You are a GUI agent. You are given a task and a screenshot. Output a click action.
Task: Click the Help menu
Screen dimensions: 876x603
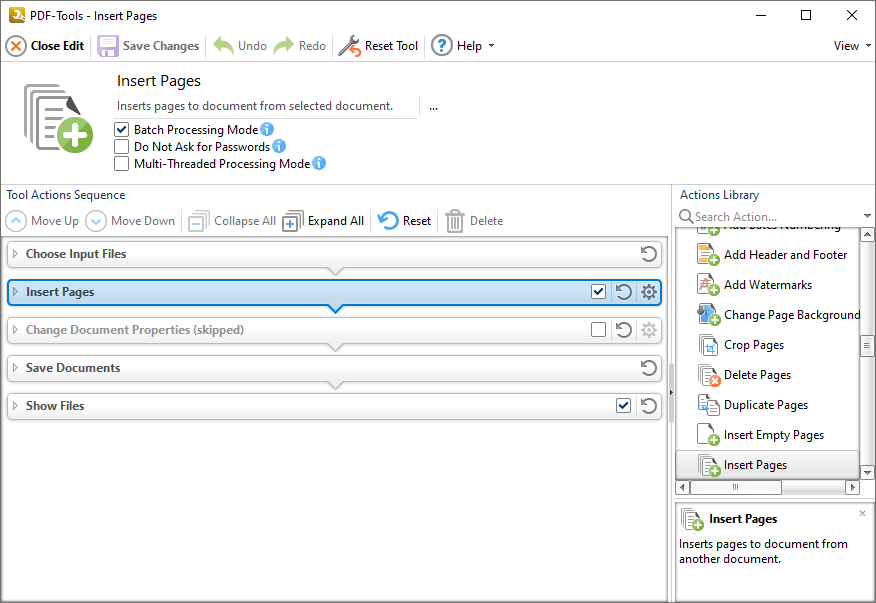tap(462, 45)
